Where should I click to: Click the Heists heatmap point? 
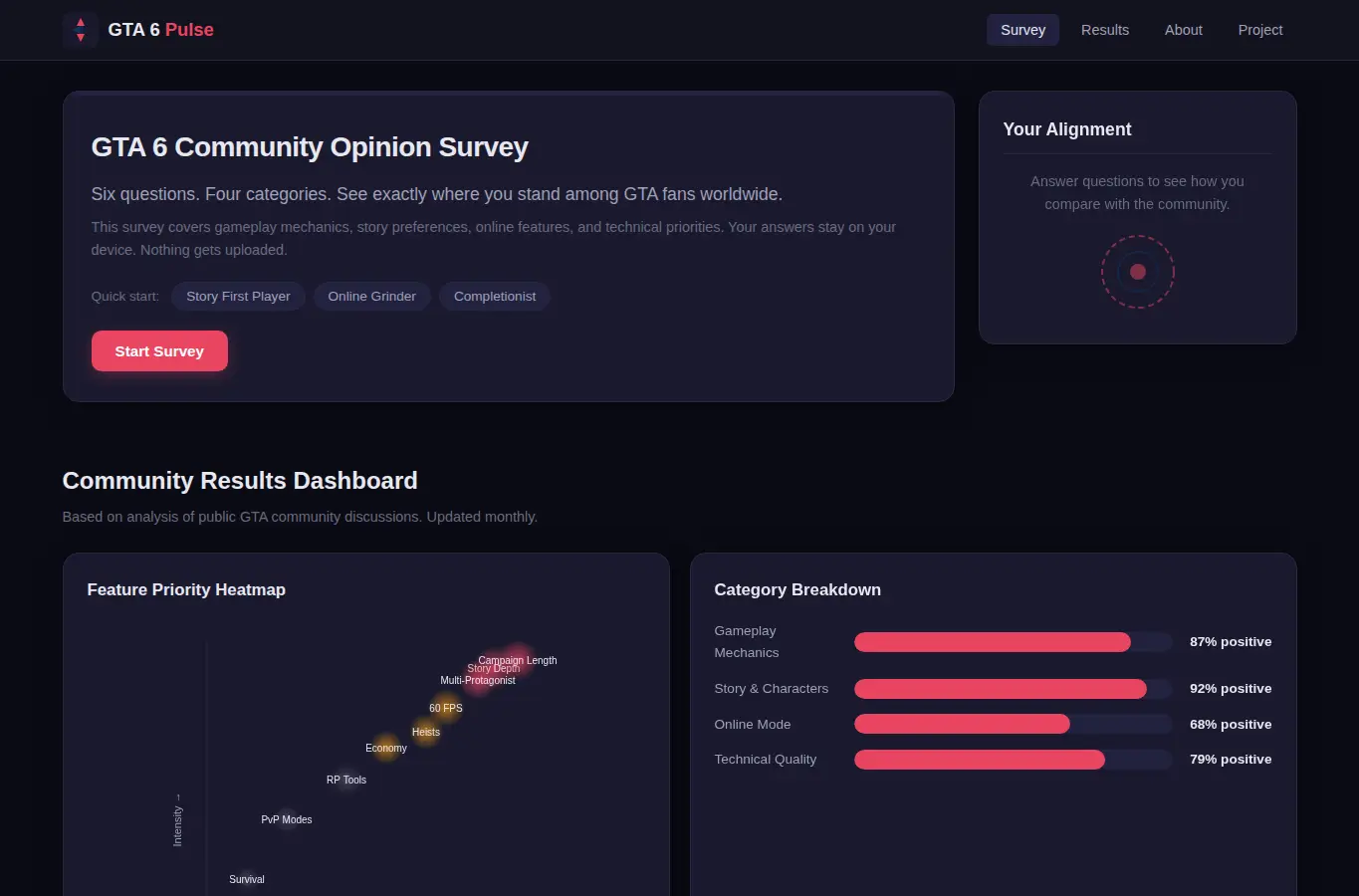(426, 732)
